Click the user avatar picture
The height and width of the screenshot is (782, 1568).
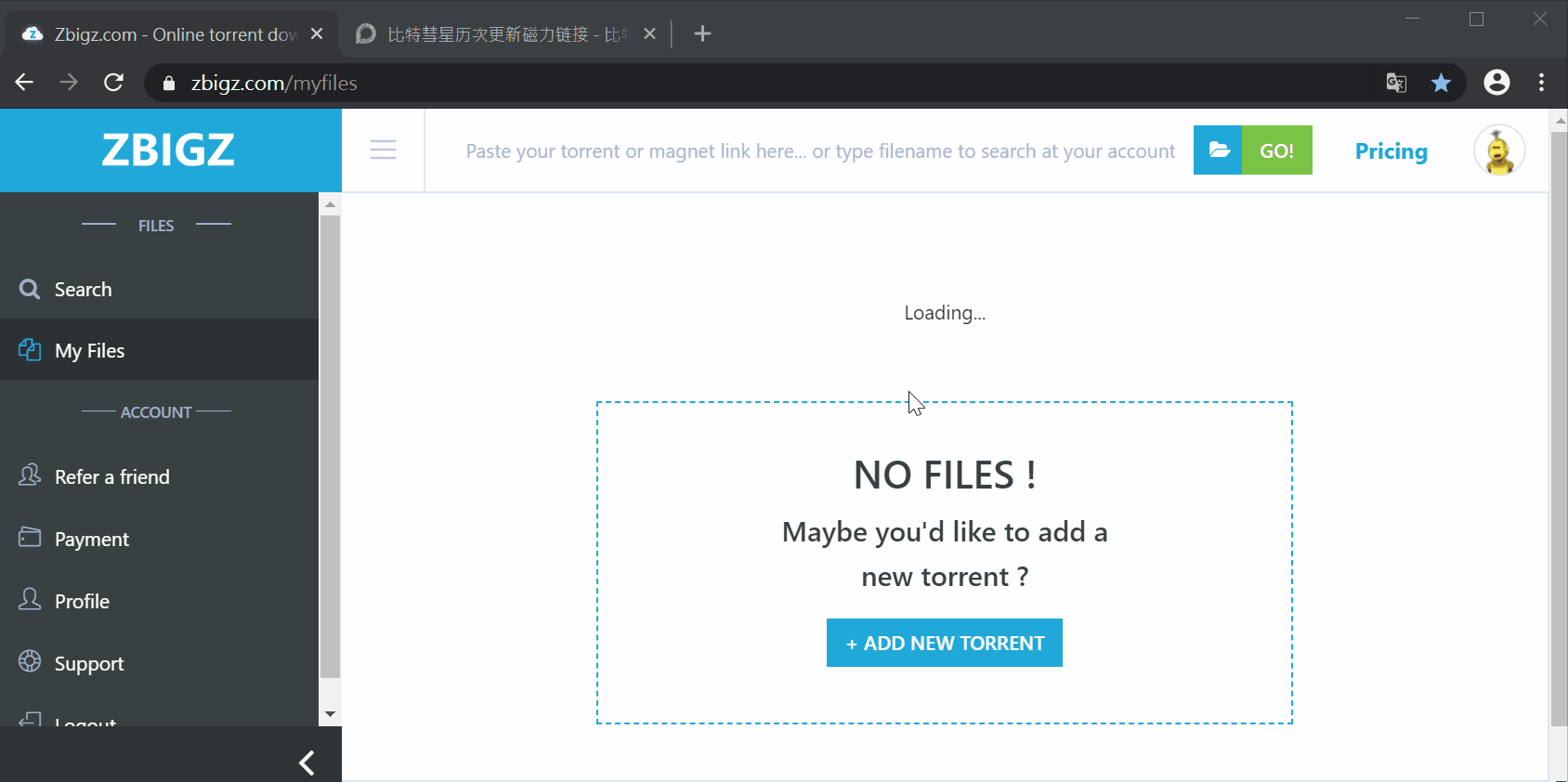[1499, 150]
